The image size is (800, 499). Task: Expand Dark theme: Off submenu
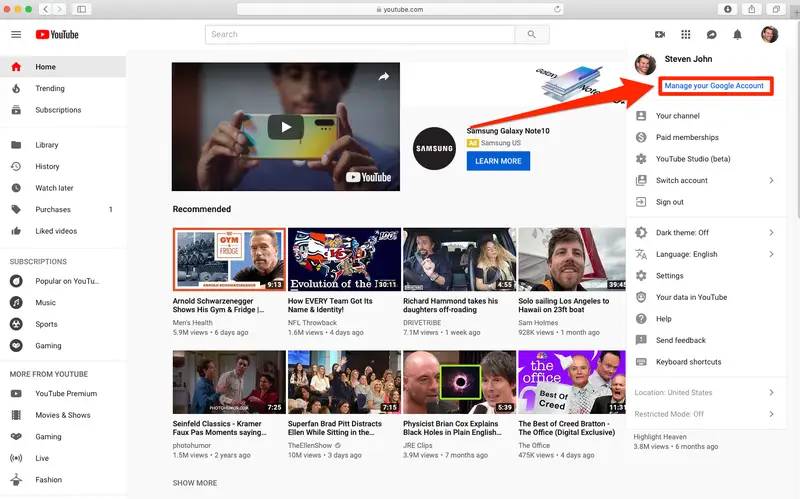pos(771,233)
